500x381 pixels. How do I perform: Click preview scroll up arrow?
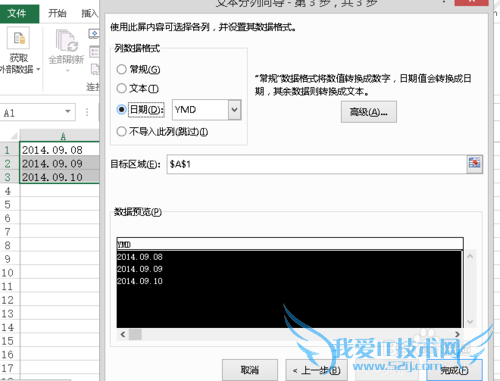[470, 256]
